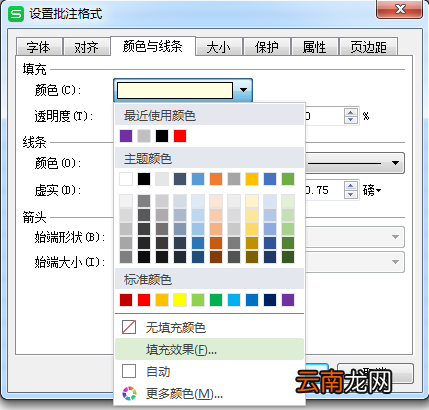Close the 设置批注格式 dialog
The width and height of the screenshot is (429, 410).
[x=400, y=9]
